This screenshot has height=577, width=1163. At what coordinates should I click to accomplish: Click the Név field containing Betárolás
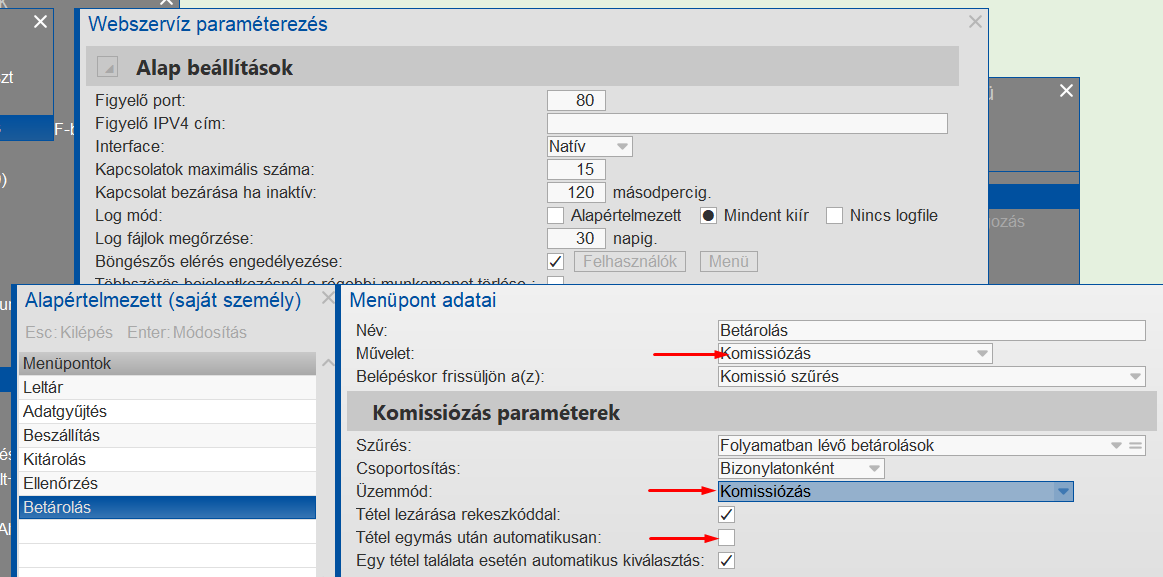(932, 330)
